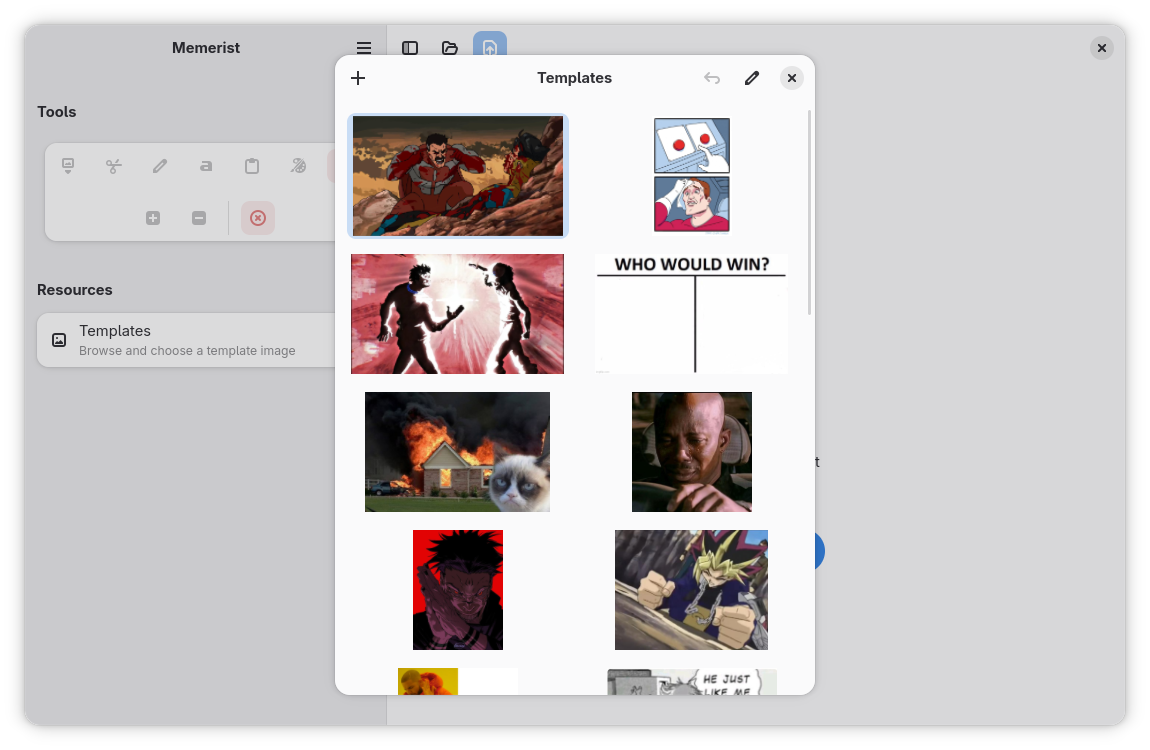This screenshot has width=1150, height=750.
Task: Select the burning house grumpy cat template
Action: (x=458, y=452)
